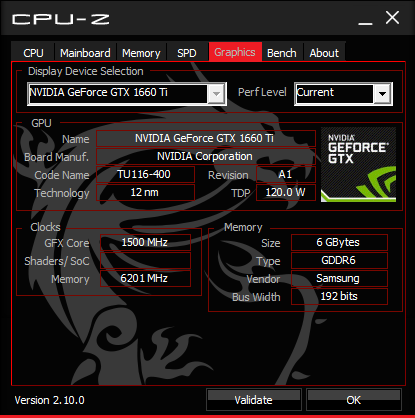Click the NVIDIA GeForce GTX logo image
415x418 pixels.
358,164
